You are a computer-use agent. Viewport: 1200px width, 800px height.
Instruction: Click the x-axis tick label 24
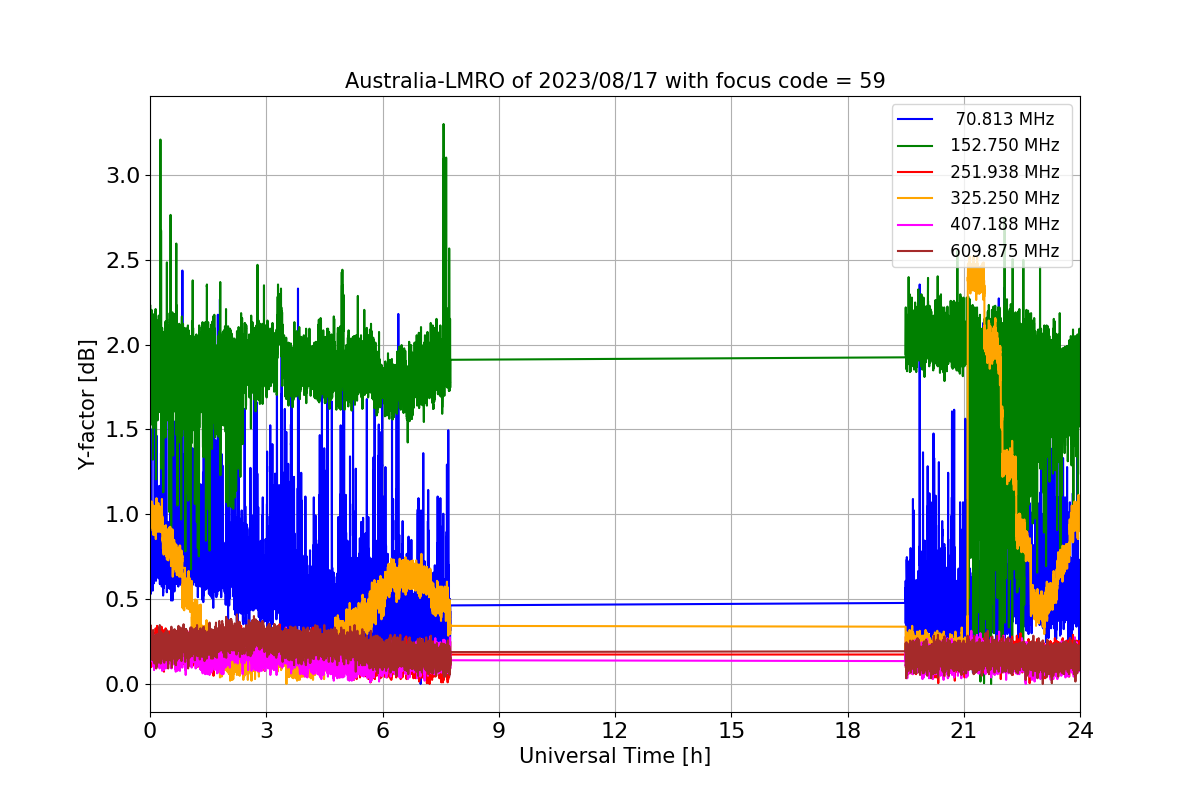1080,731
